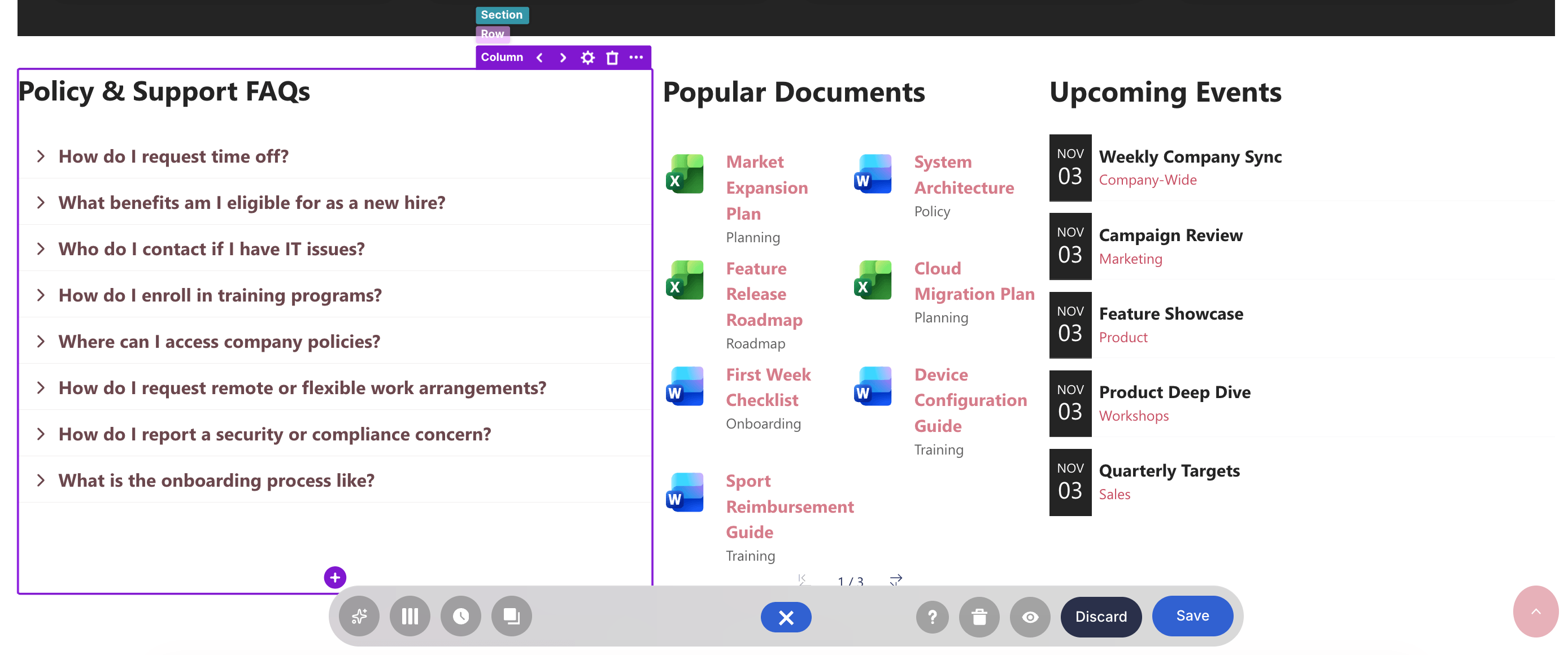Screen dimensions: 1568x655
Task: Click Word icon beside First Week Checklist
Action: pos(685,386)
